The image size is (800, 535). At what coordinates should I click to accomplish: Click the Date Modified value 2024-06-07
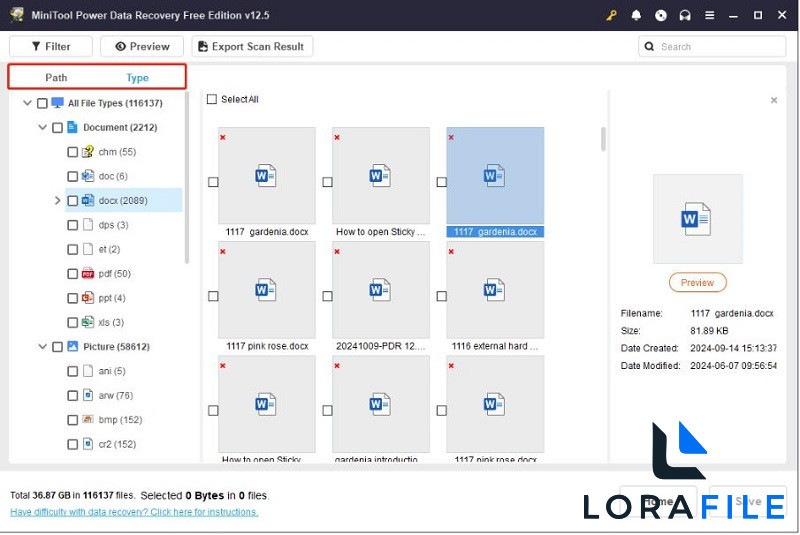[x=733, y=366]
